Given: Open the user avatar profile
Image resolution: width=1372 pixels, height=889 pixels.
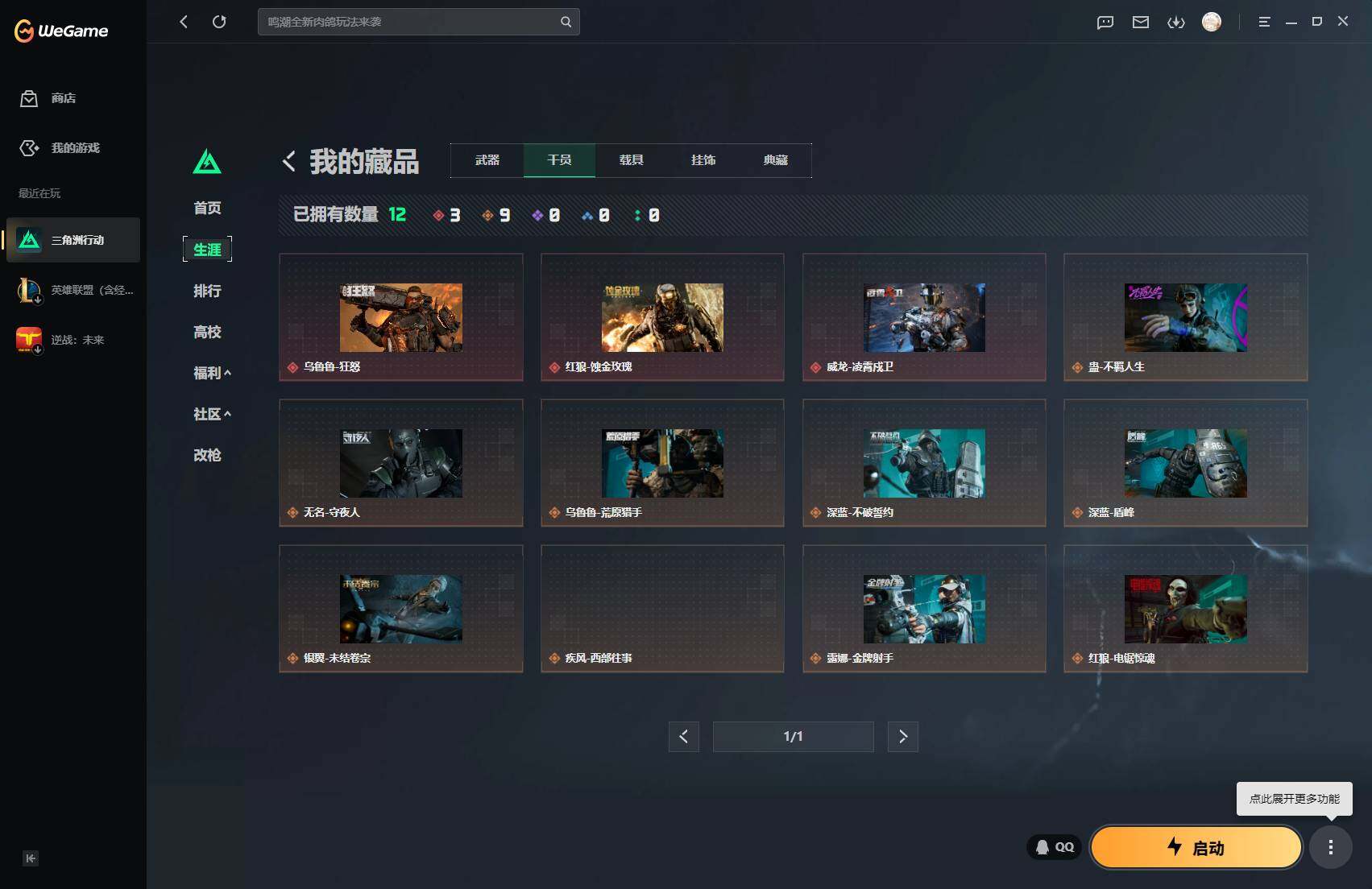Looking at the screenshot, I should point(1211,22).
